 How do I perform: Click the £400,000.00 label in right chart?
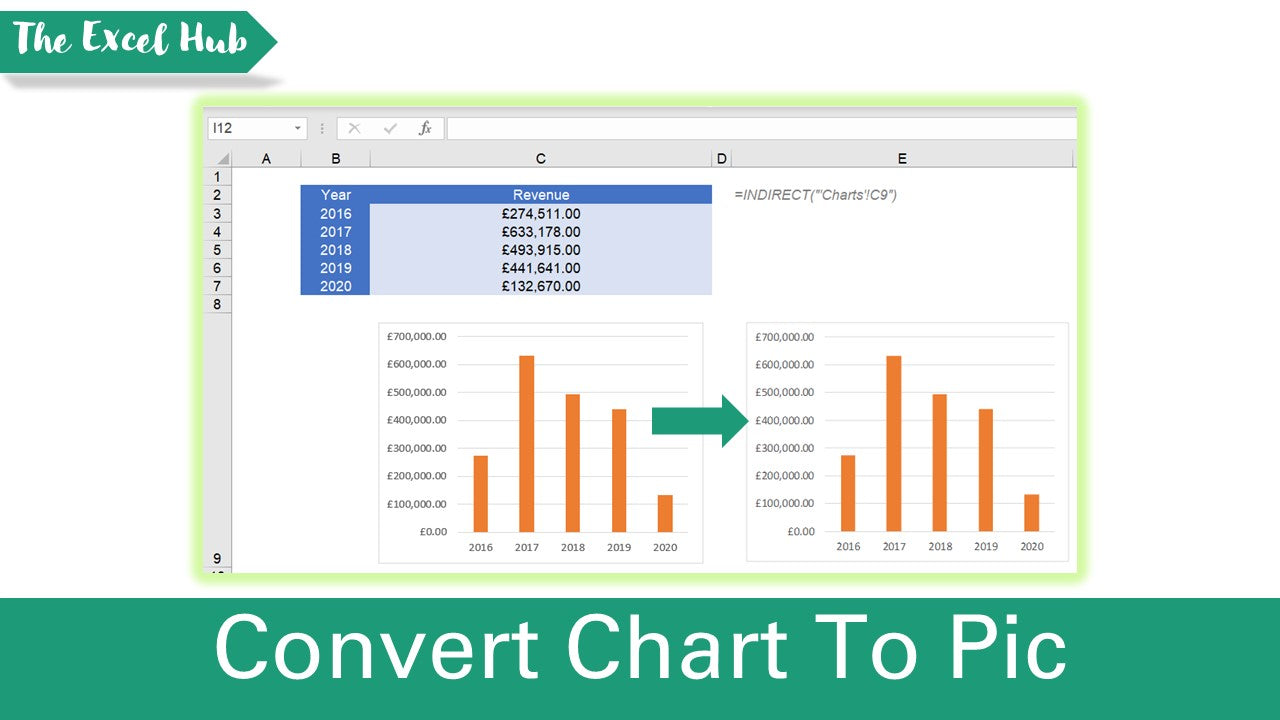tap(785, 420)
